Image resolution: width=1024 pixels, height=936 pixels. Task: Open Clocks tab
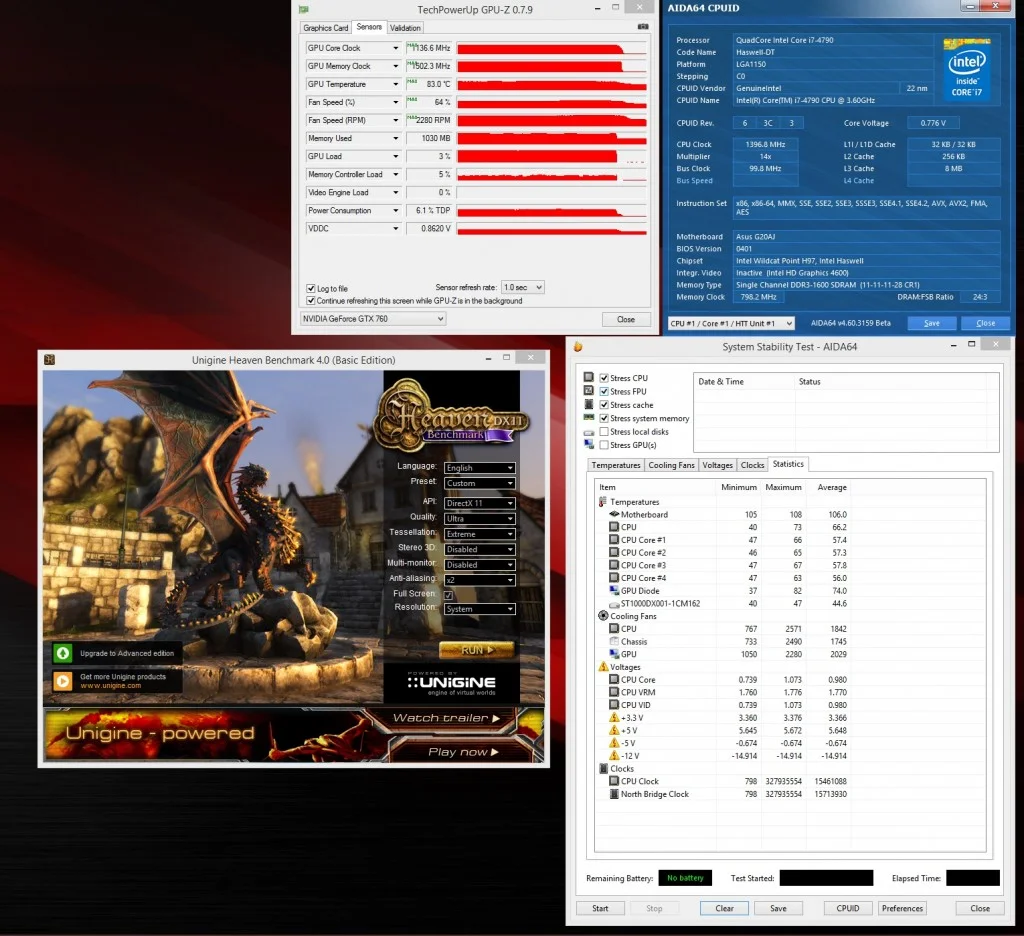pos(752,465)
